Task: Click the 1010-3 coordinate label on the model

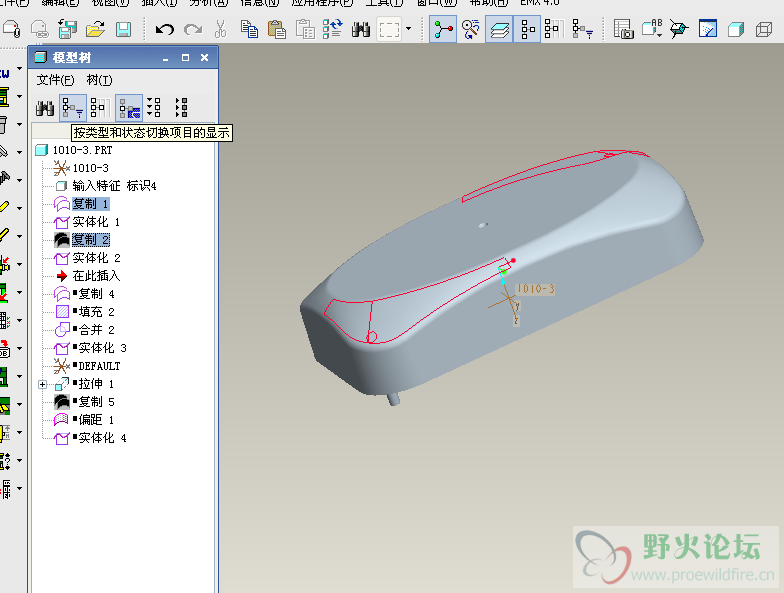Action: (535, 288)
